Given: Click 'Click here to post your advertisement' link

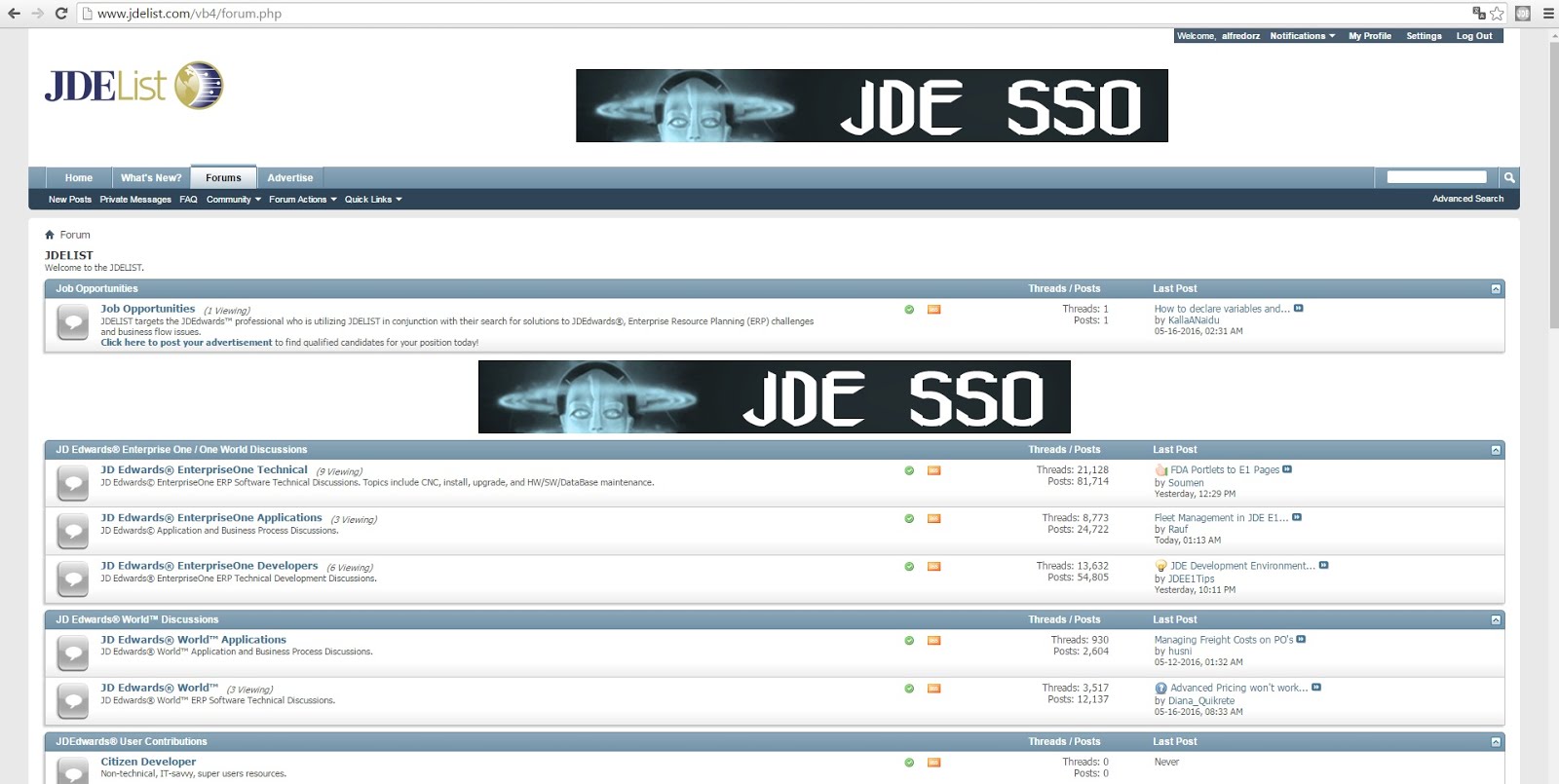Looking at the screenshot, I should click(186, 343).
